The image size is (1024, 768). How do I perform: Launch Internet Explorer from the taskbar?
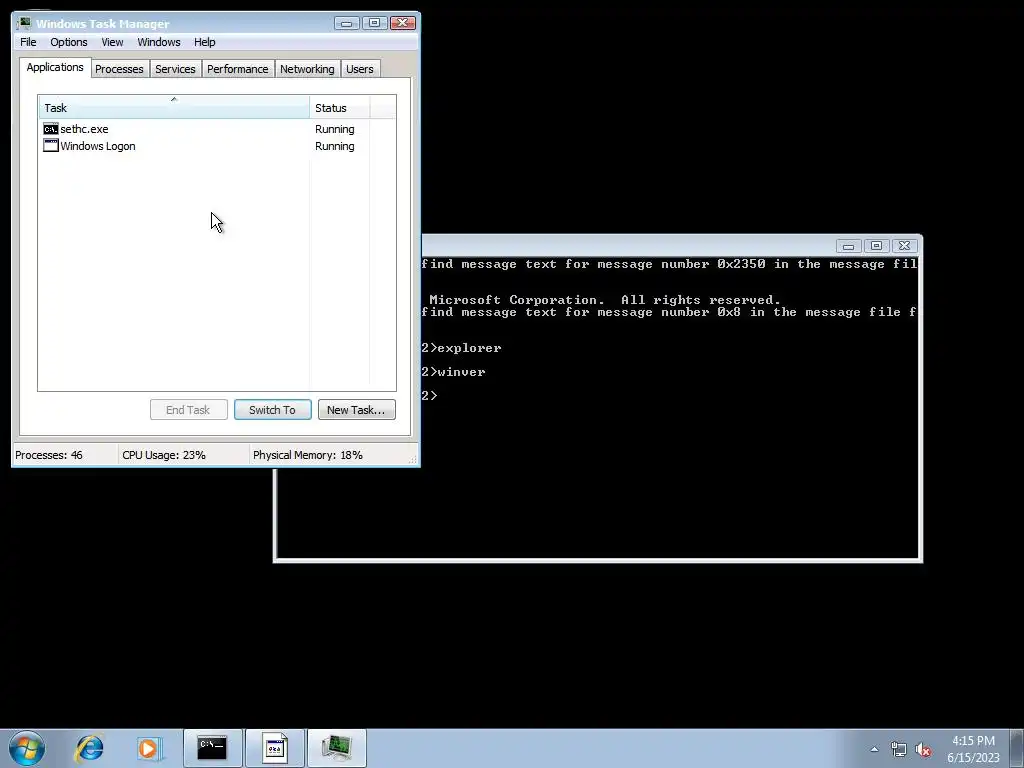(x=89, y=748)
